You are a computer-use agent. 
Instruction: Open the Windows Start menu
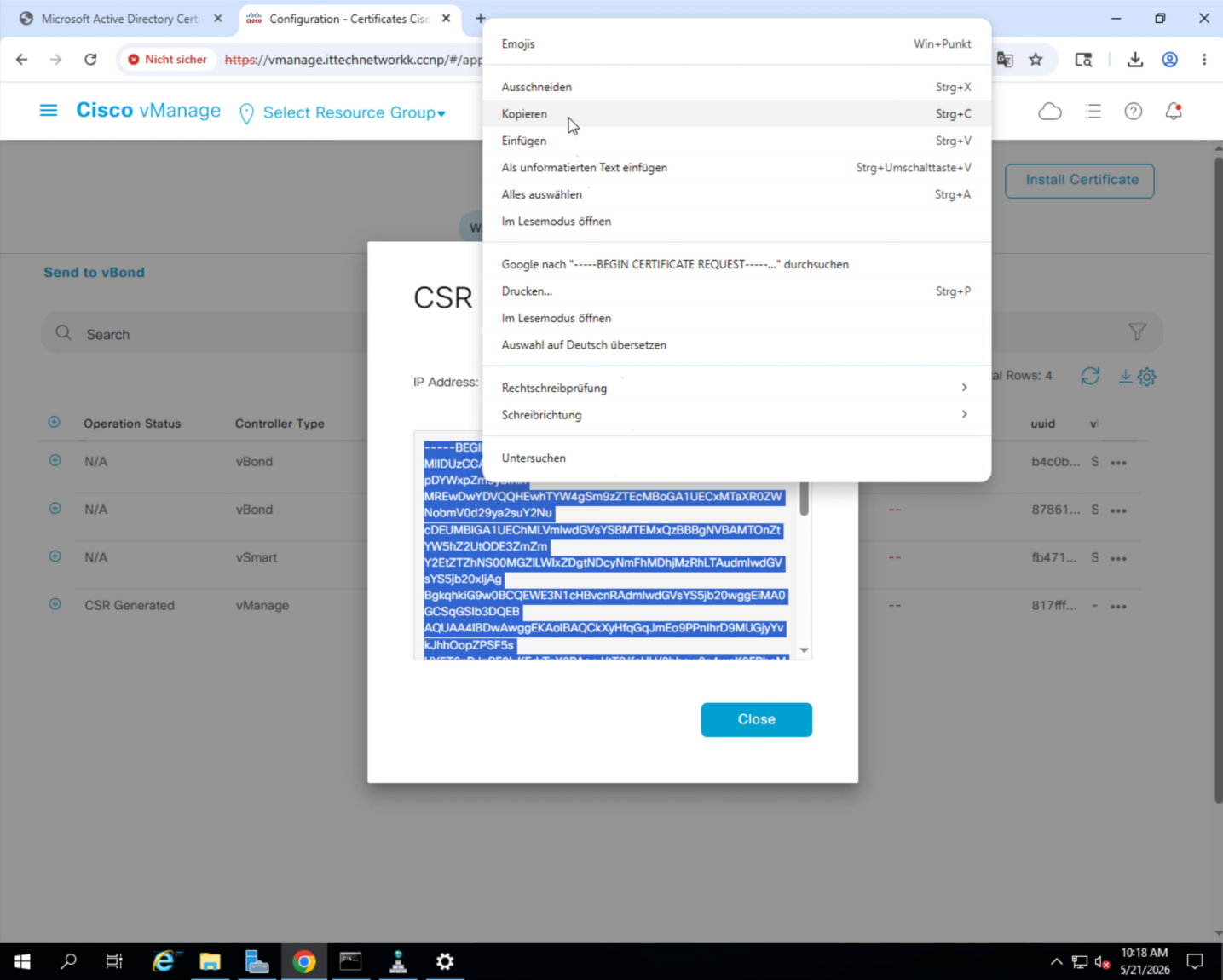pyautogui.click(x=23, y=961)
